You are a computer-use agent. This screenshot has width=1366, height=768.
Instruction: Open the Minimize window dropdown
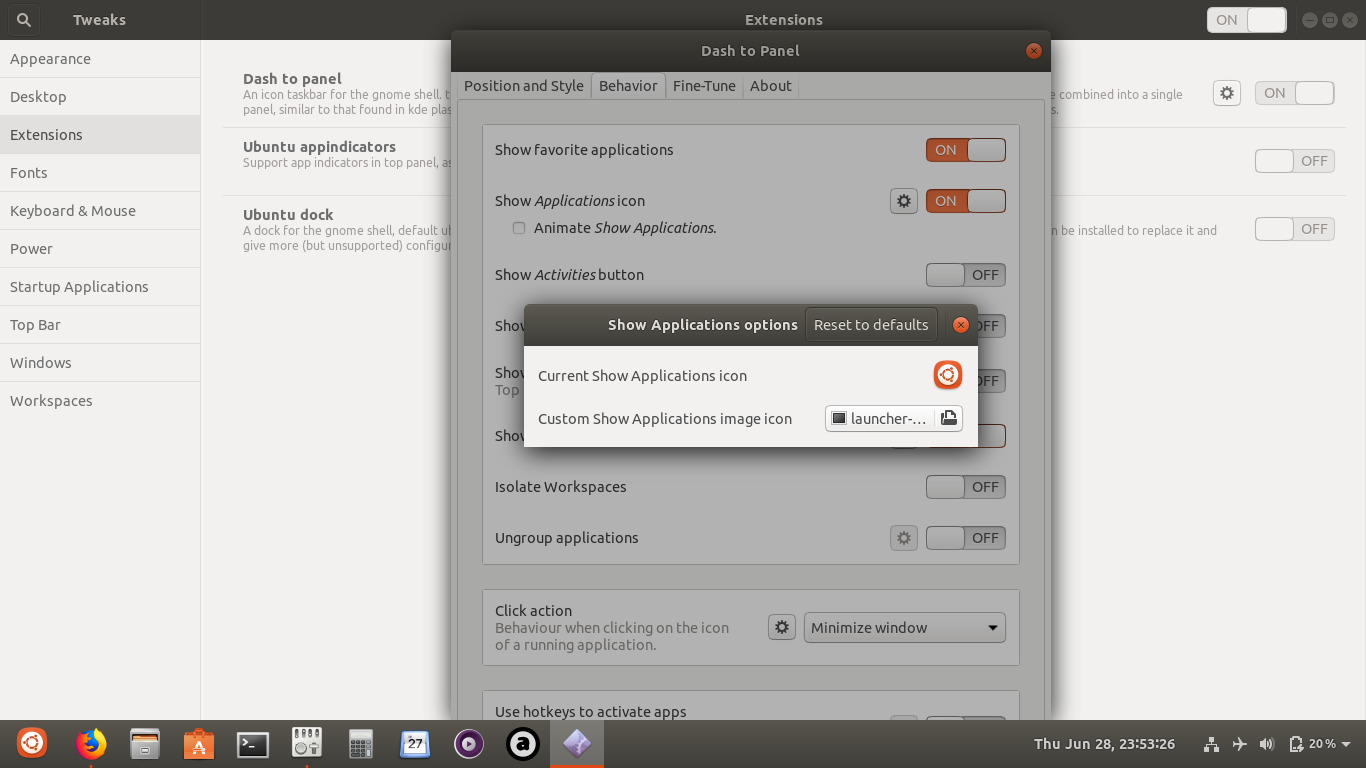(x=903, y=627)
